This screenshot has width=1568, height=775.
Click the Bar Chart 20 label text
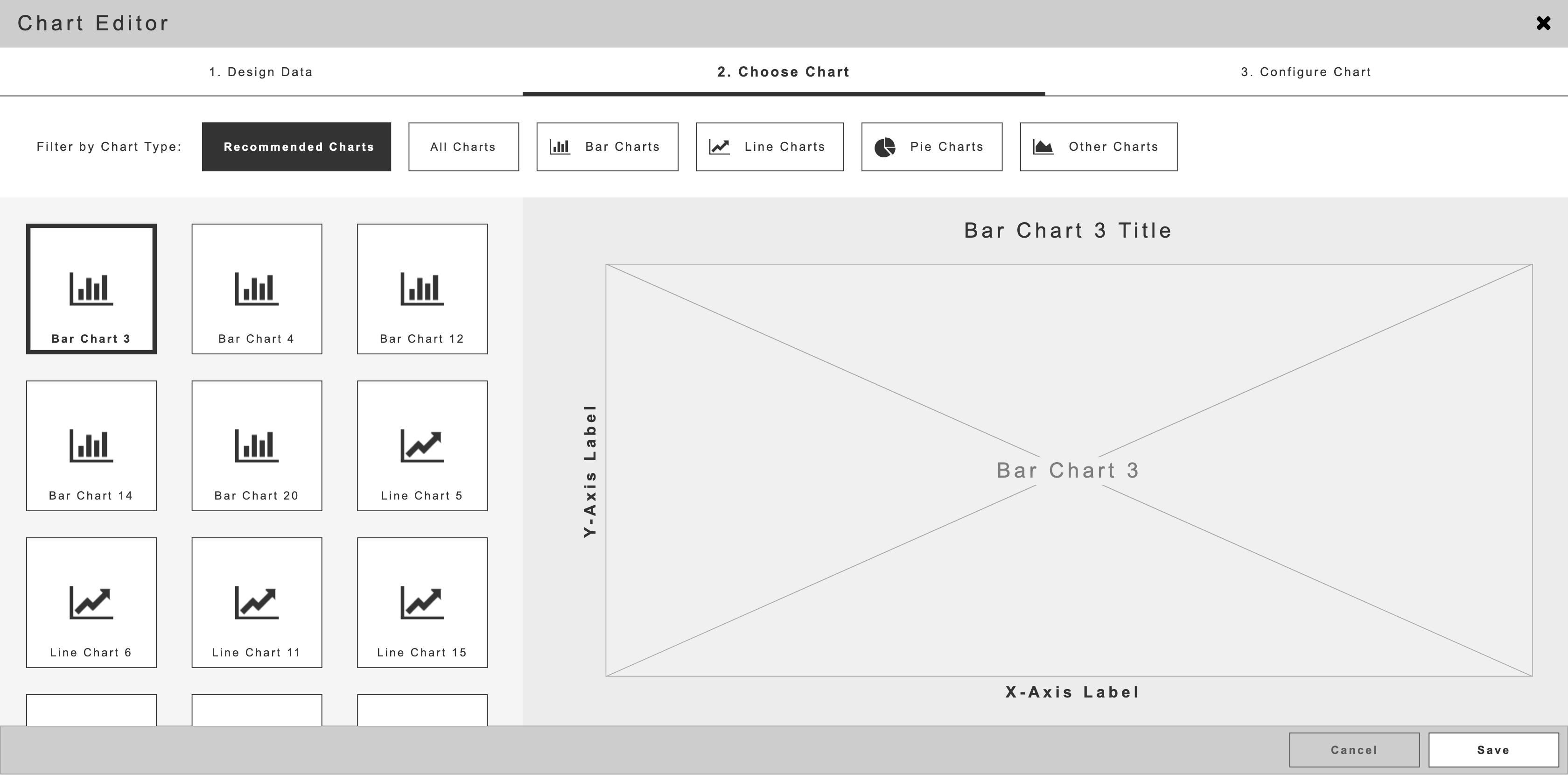[x=257, y=496]
